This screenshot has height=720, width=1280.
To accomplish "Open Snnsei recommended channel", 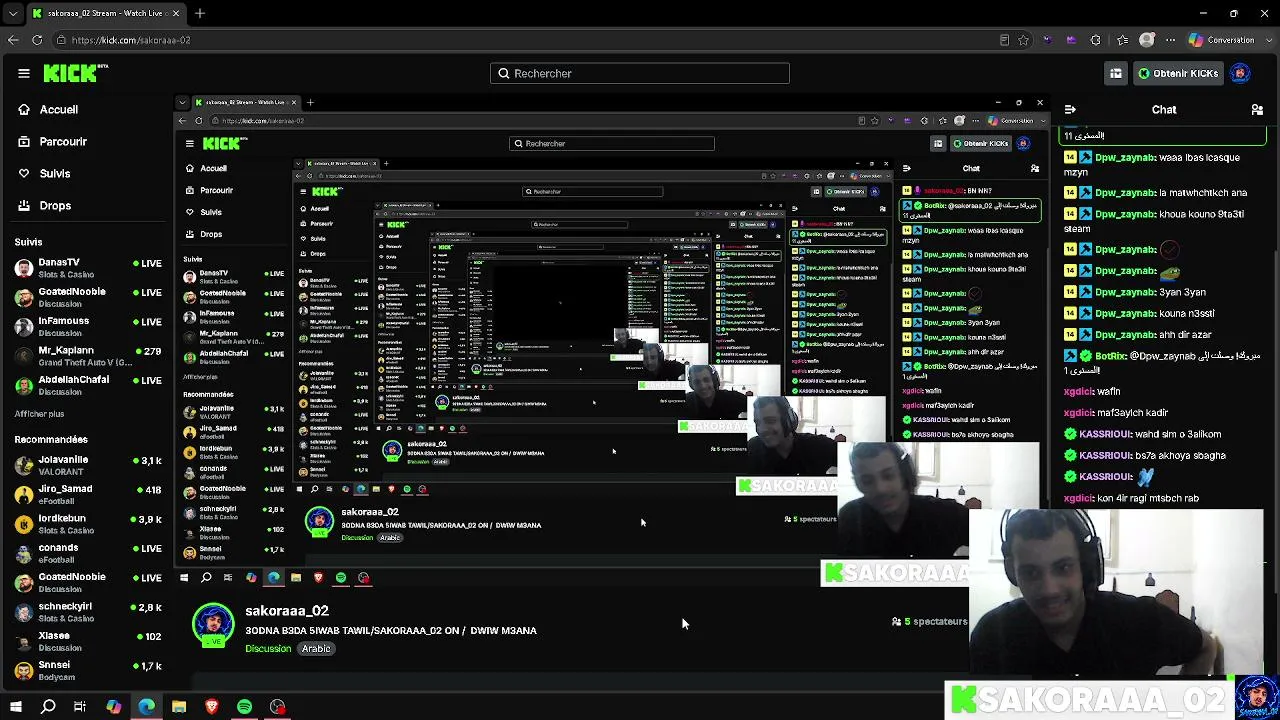I will point(87,670).
